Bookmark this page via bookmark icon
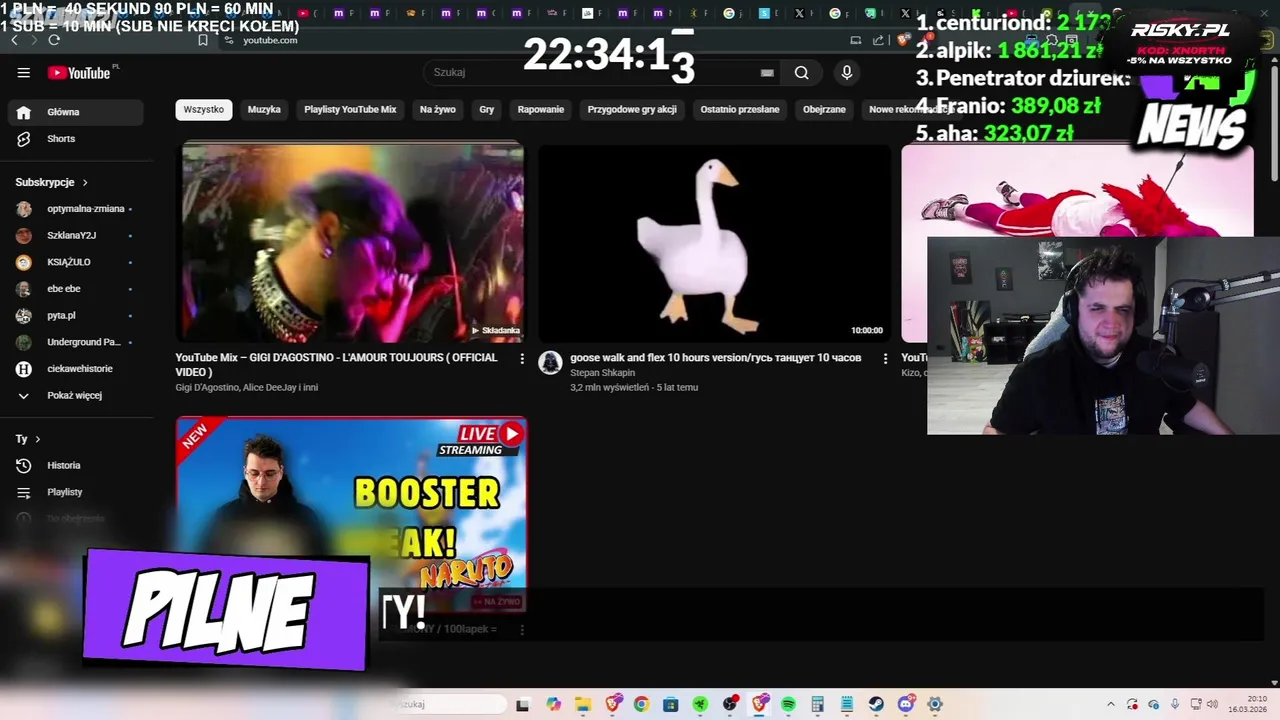This screenshot has height=720, width=1280. [203, 40]
